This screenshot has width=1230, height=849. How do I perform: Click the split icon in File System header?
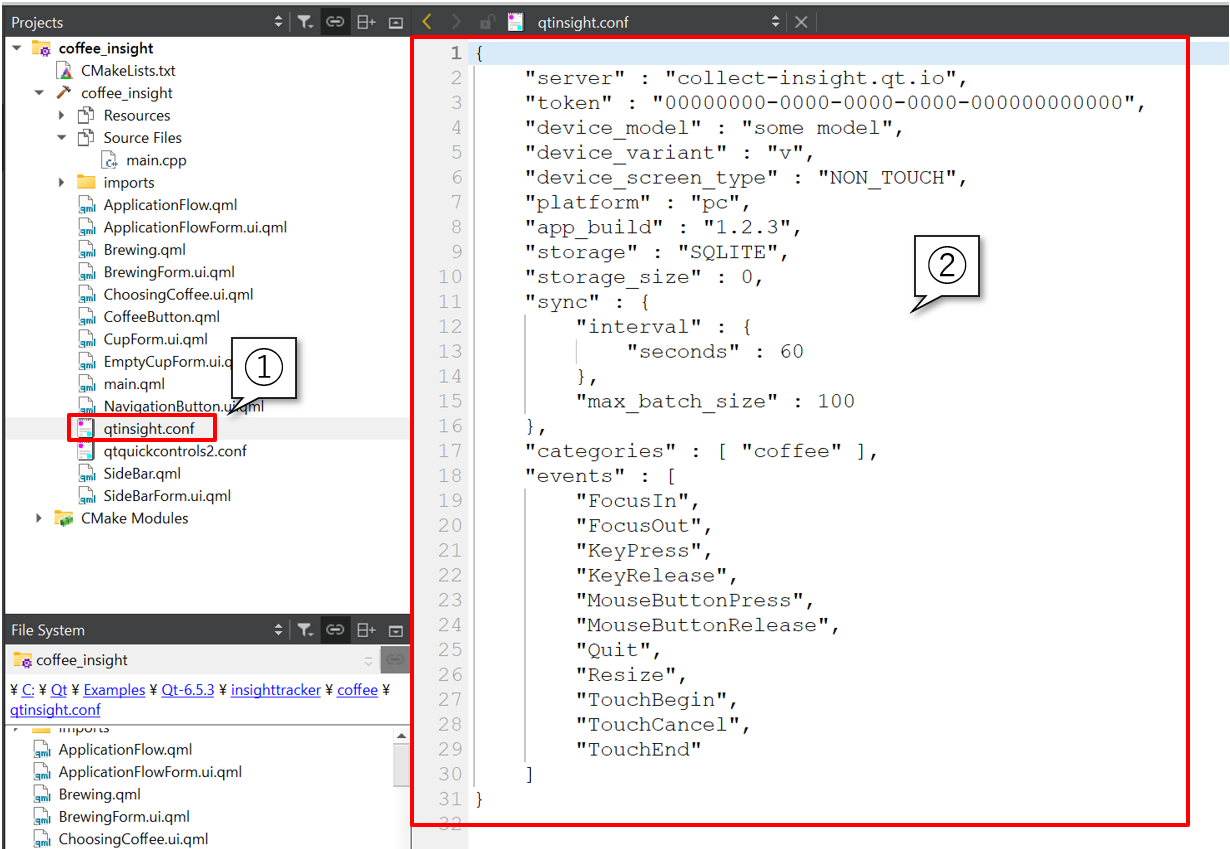coord(366,630)
